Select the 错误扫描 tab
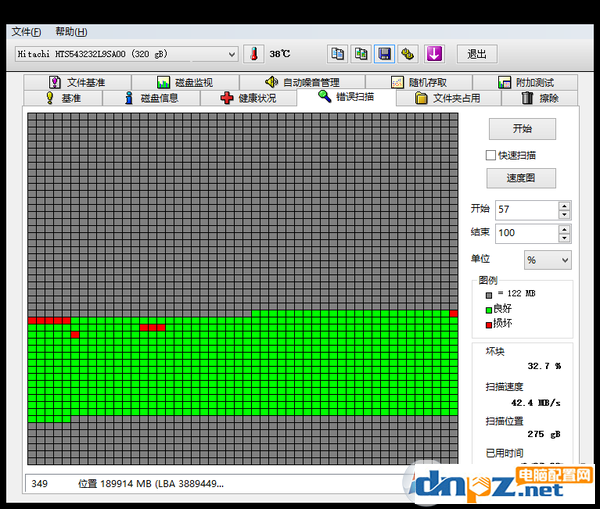Screen dimensions: 600x509 [346, 97]
